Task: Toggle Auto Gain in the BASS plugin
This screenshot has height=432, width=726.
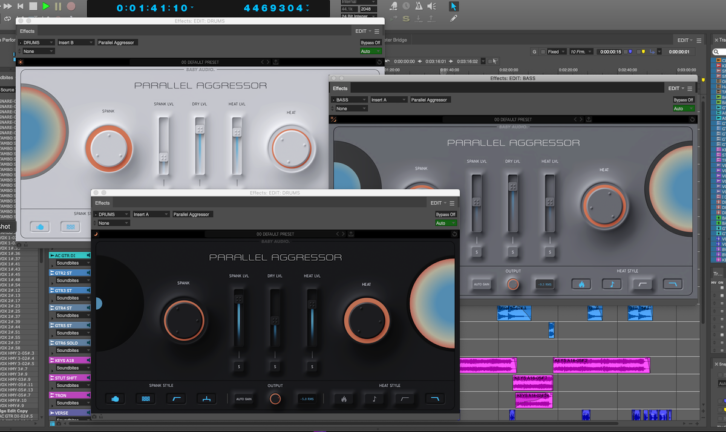Action: coord(482,284)
